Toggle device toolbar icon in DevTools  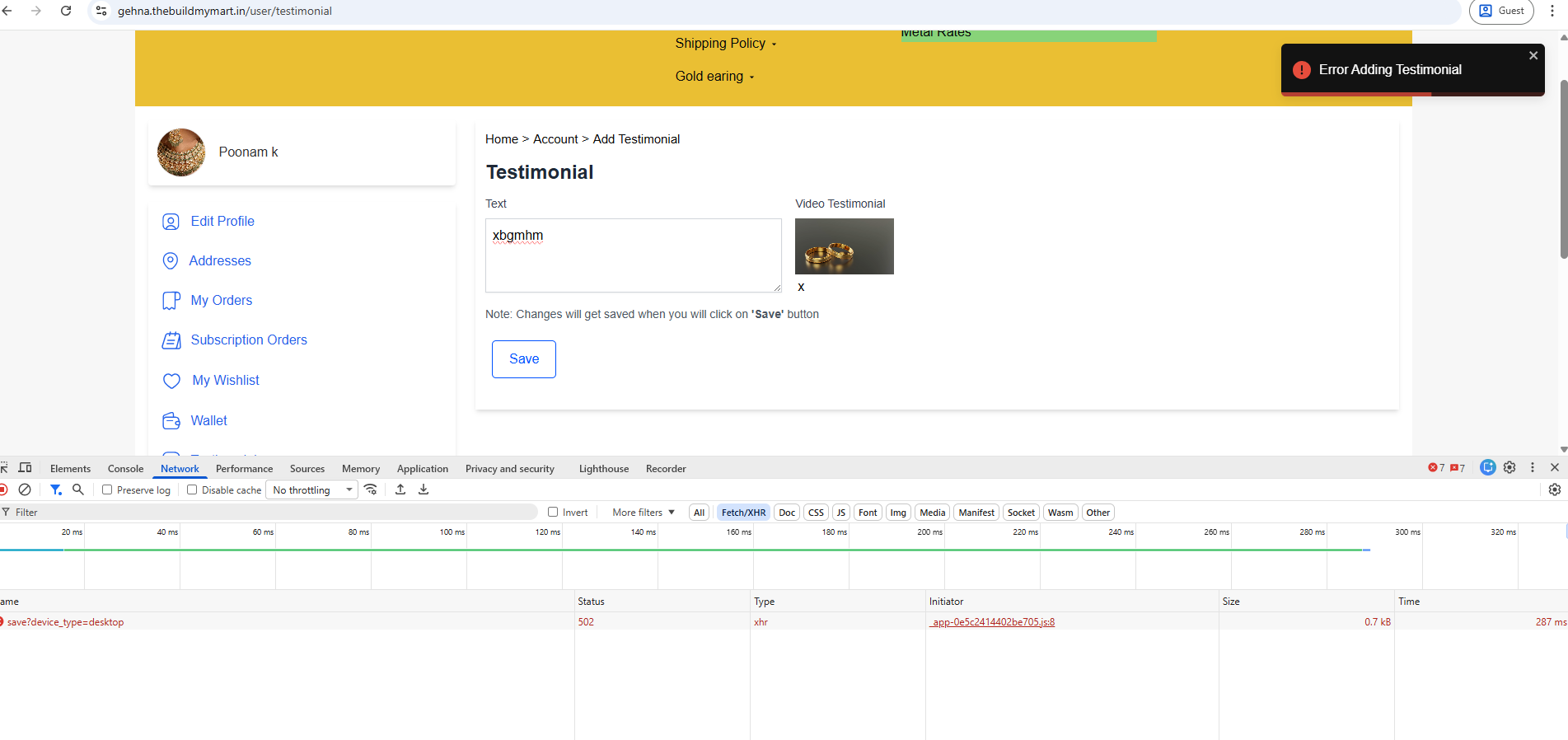[26, 467]
